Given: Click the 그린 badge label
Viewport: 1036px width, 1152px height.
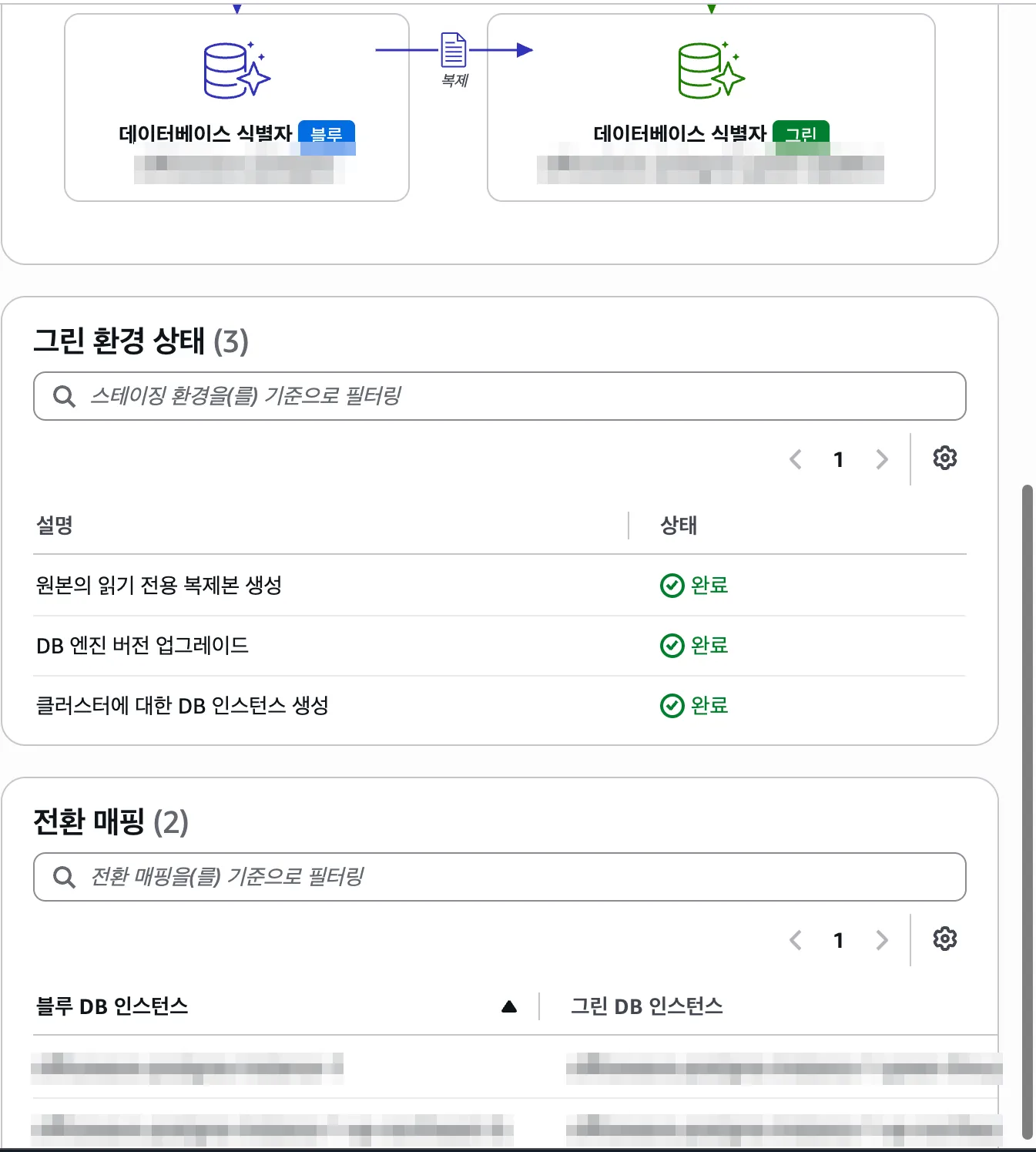Looking at the screenshot, I should 801,134.
